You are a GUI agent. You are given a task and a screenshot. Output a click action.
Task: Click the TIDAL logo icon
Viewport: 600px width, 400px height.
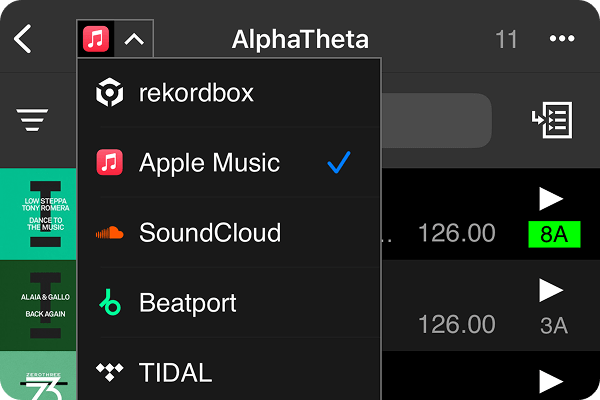pos(109,373)
